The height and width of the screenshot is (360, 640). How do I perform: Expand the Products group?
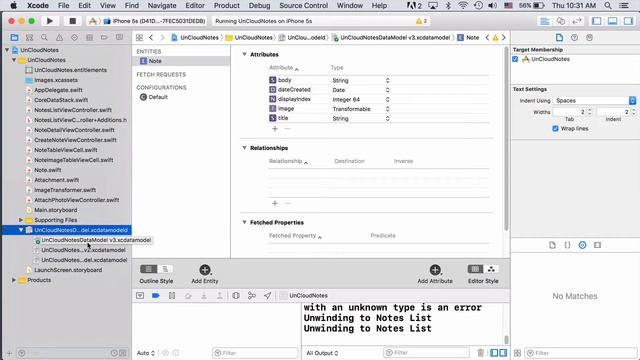click(x=14, y=280)
